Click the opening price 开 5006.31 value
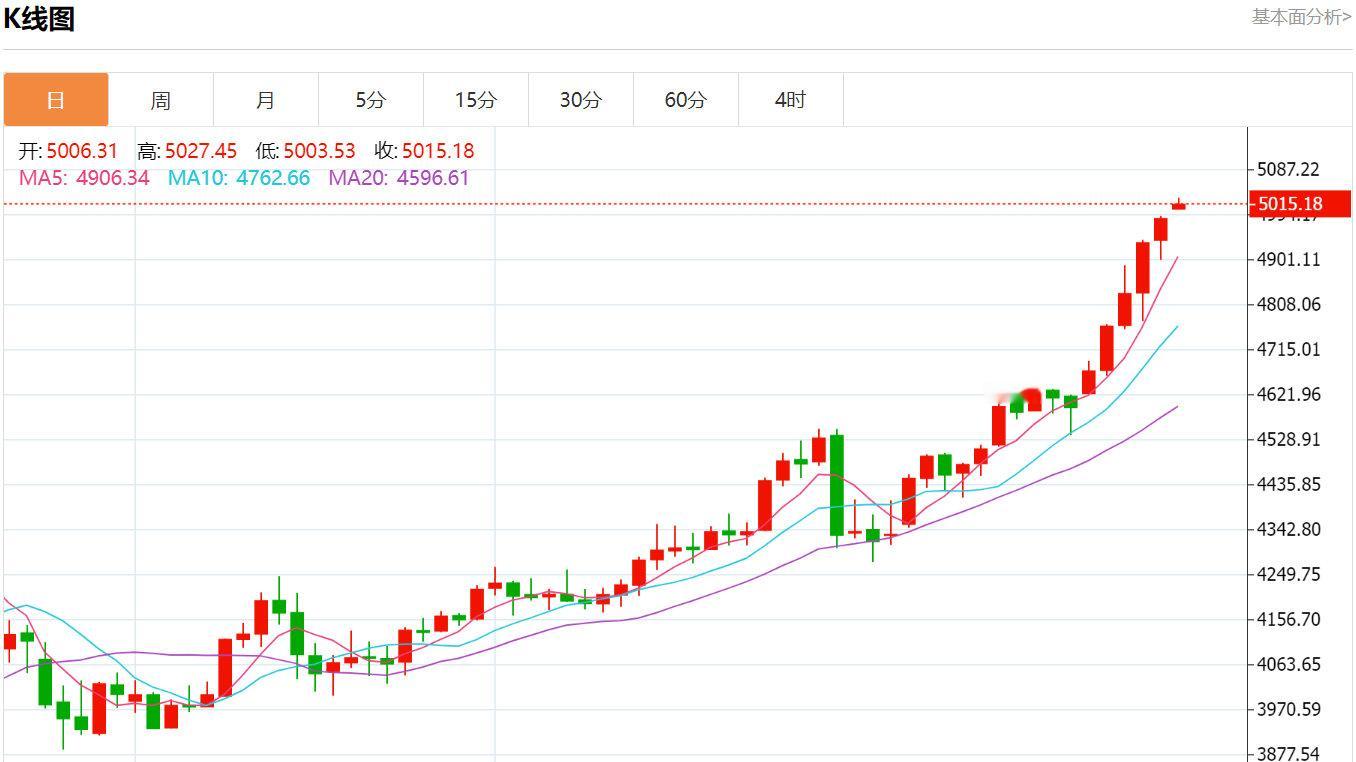Image resolution: width=1356 pixels, height=762 pixels. (68, 151)
